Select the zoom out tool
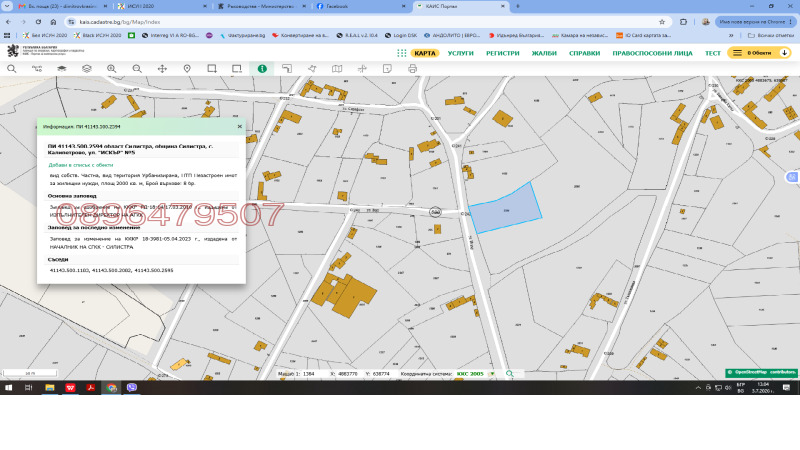This screenshot has width=800, height=450. 137,68
